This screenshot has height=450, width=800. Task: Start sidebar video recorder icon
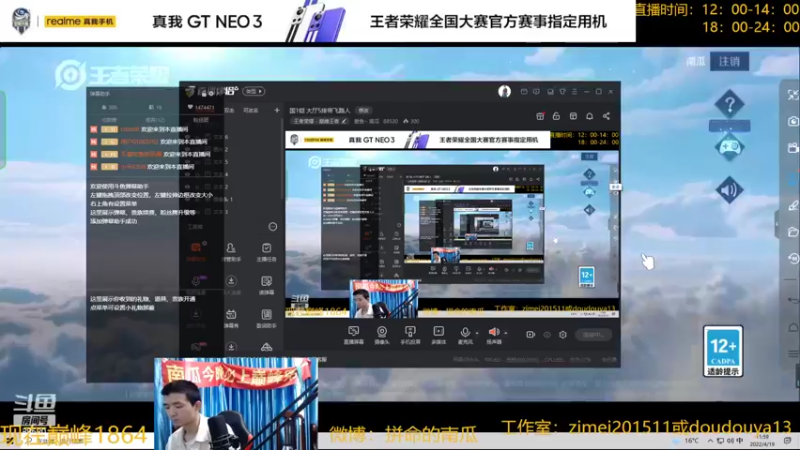[793, 148]
